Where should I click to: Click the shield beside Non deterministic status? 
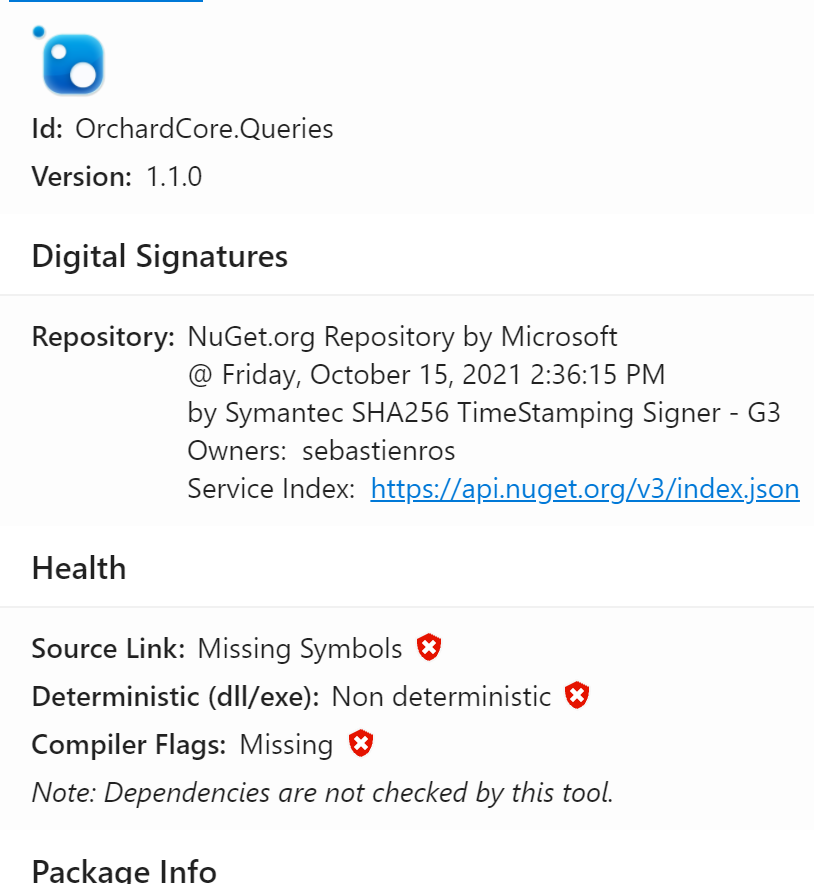point(578,695)
